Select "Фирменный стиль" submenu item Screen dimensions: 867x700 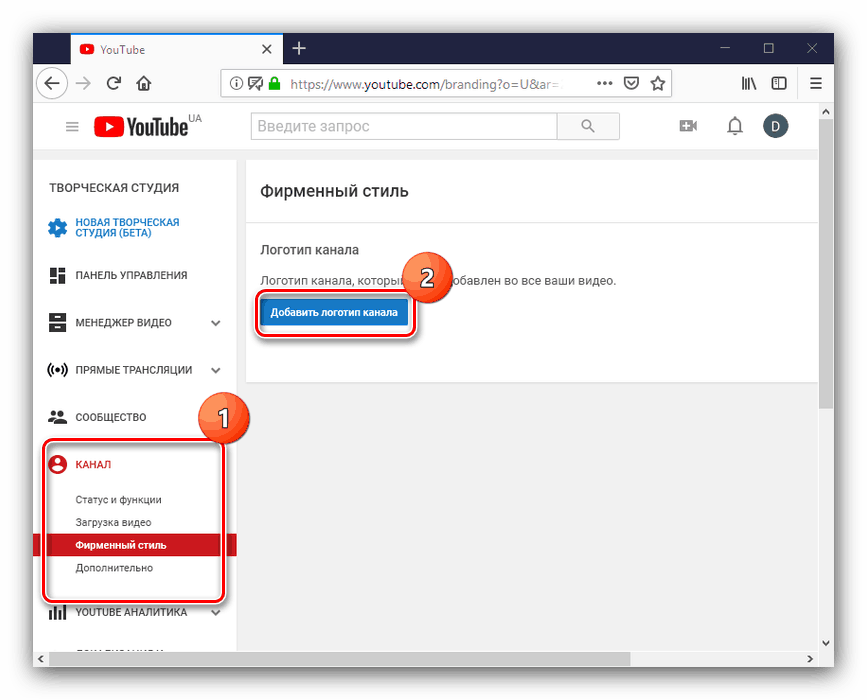point(134,545)
